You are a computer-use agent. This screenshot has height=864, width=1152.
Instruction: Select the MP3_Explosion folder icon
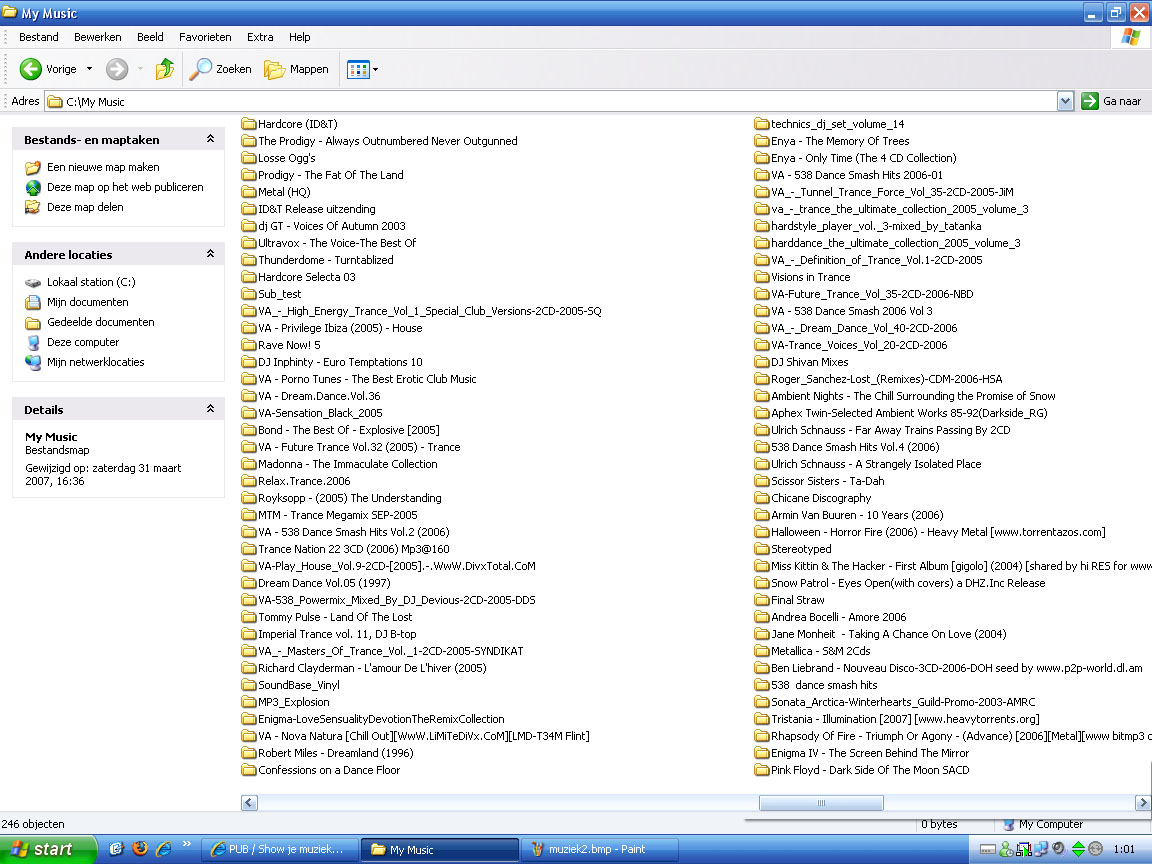tap(248, 702)
